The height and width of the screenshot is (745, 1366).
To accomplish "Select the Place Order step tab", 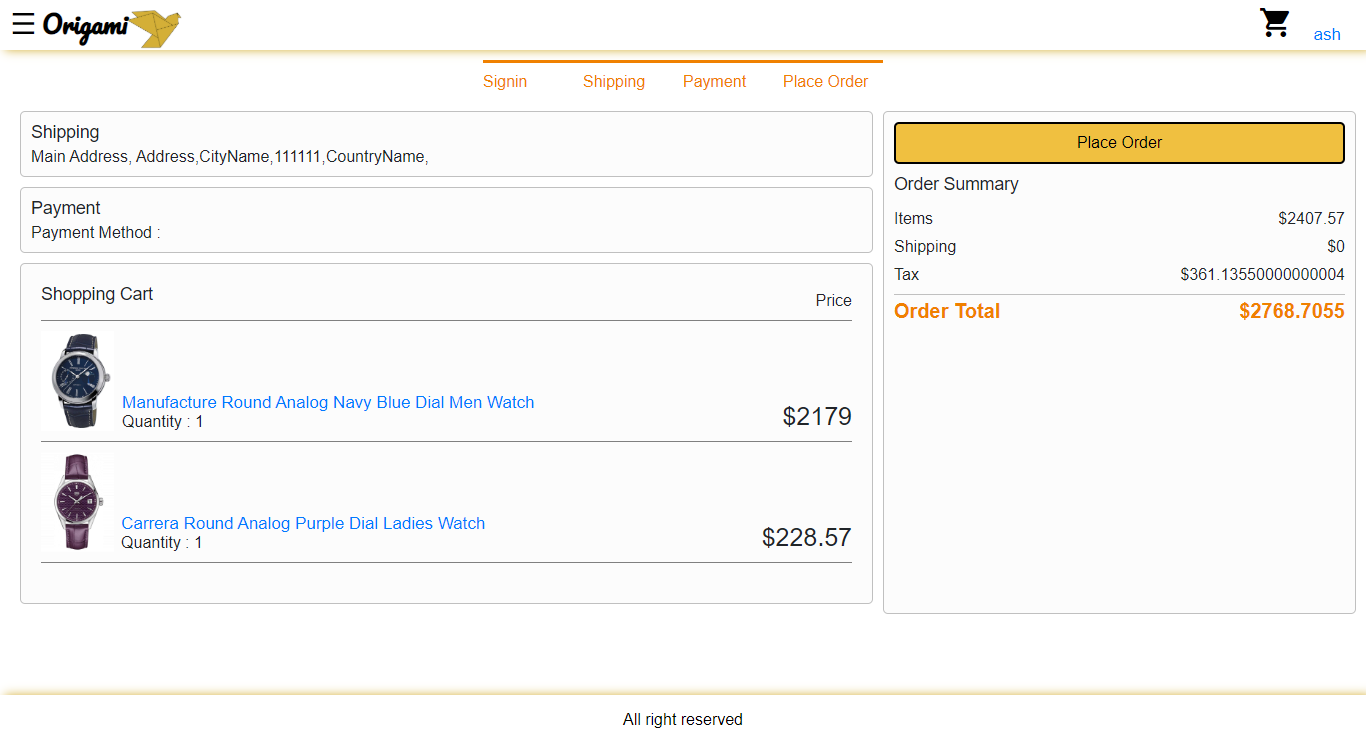I will pyautogui.click(x=825, y=82).
